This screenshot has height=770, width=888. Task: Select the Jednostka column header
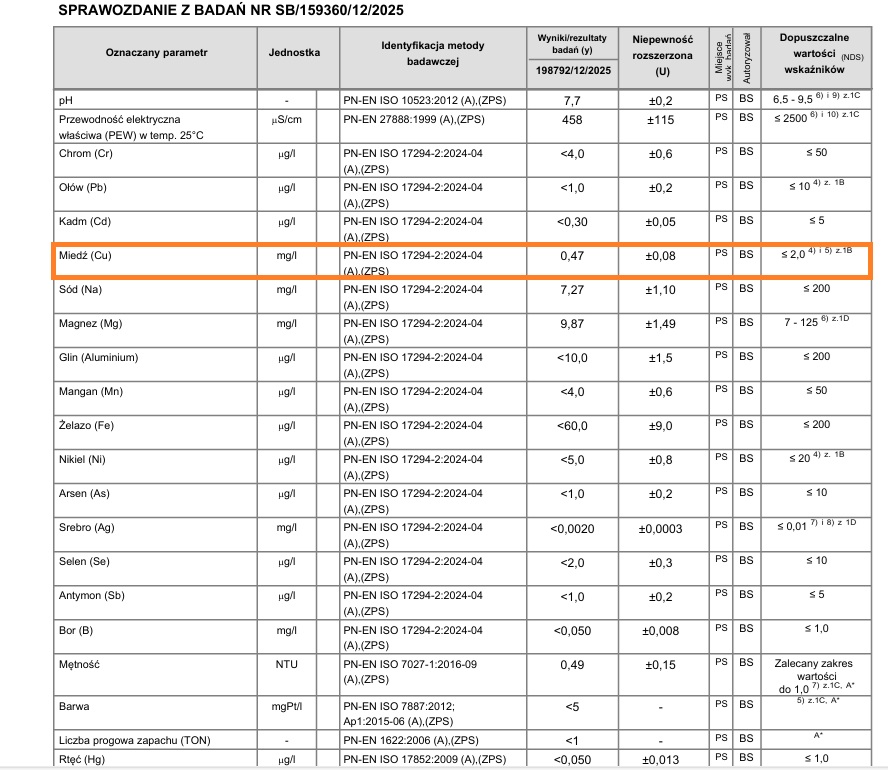tap(294, 50)
